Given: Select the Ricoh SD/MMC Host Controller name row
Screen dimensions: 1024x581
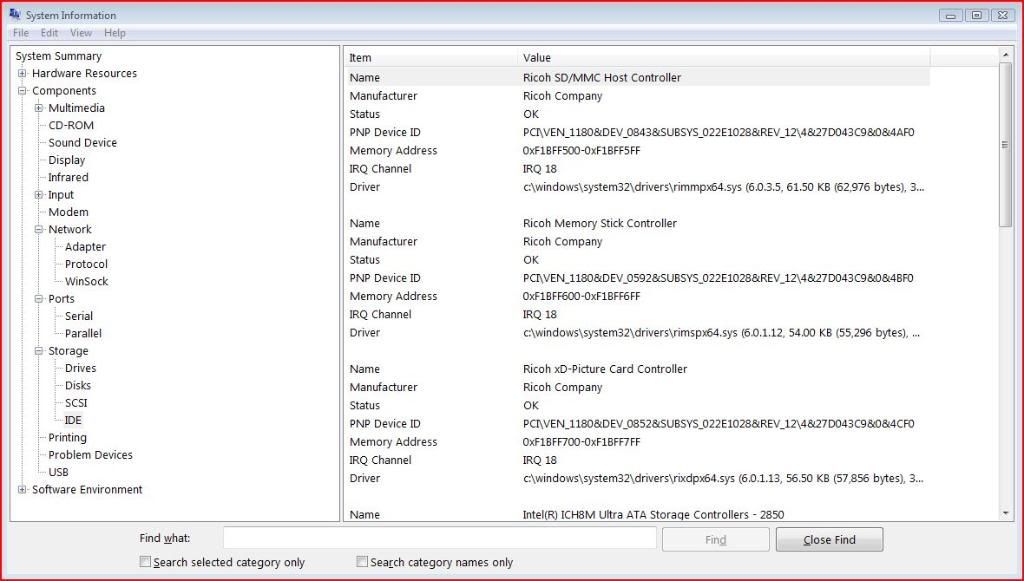Looking at the screenshot, I should point(600,78).
